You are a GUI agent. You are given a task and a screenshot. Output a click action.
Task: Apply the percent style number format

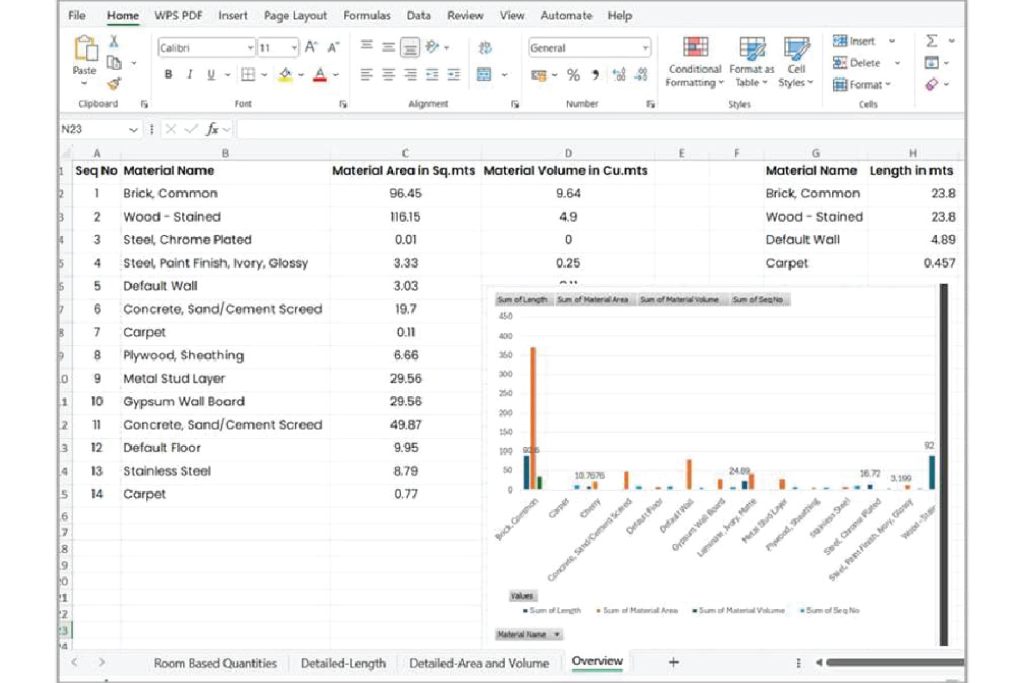point(573,75)
